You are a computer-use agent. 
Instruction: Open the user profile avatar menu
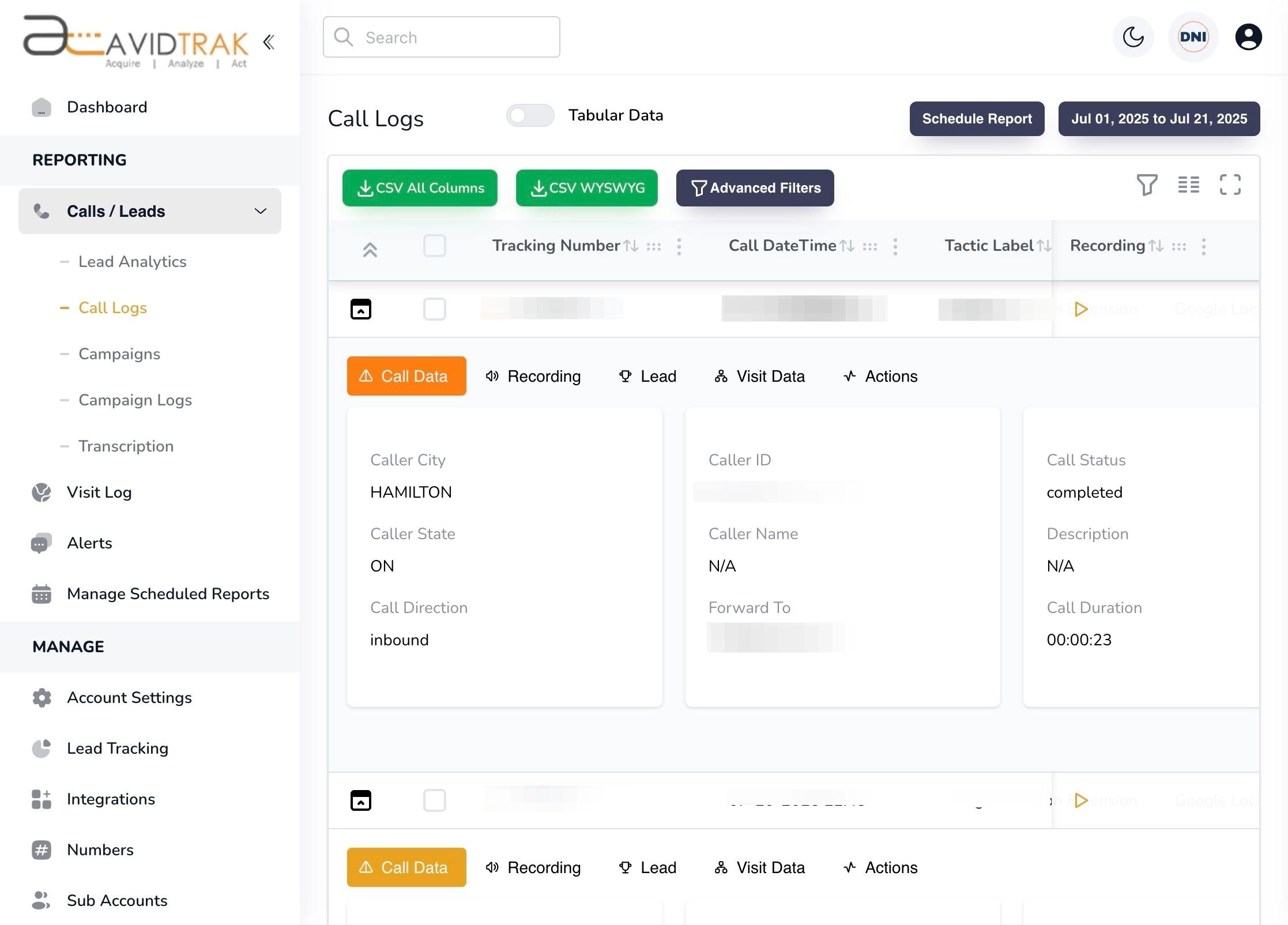tap(1249, 37)
